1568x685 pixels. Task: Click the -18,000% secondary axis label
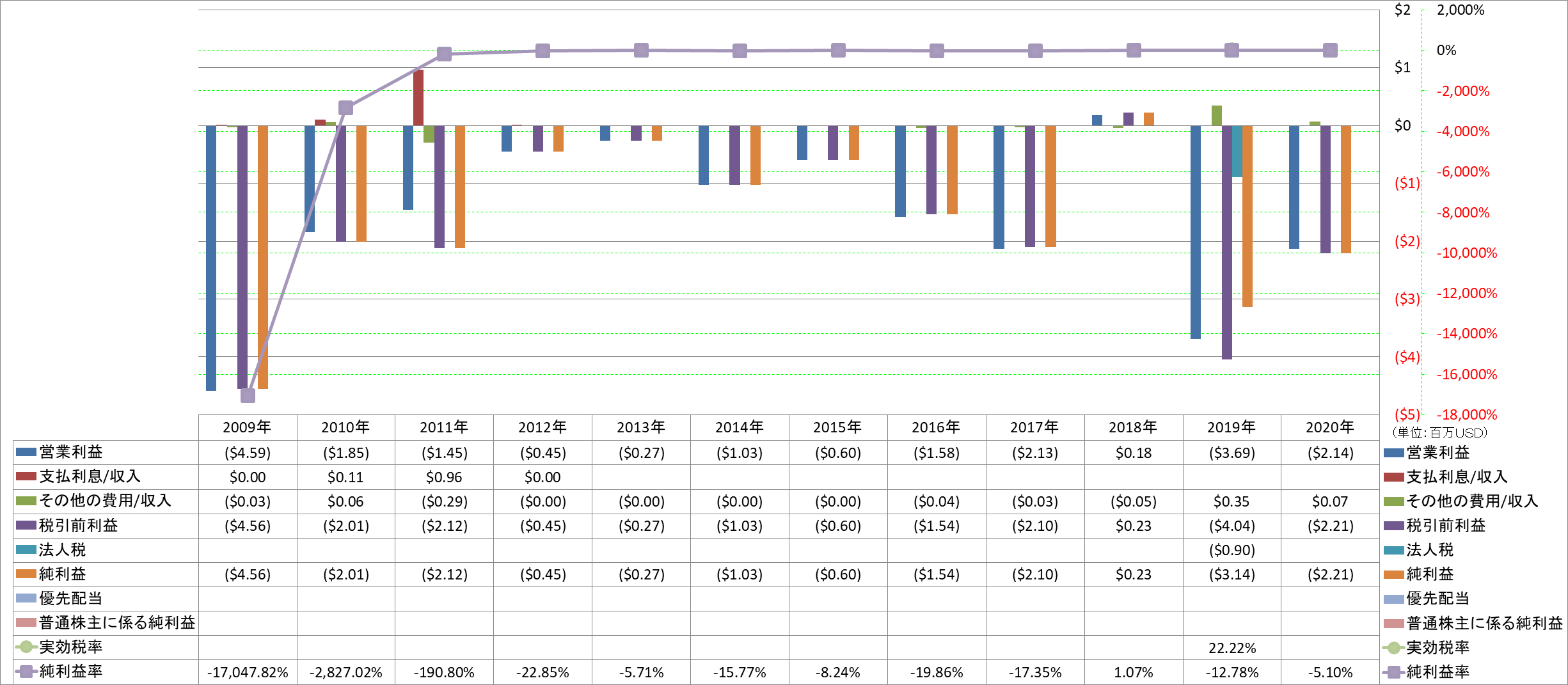[x=1467, y=414]
